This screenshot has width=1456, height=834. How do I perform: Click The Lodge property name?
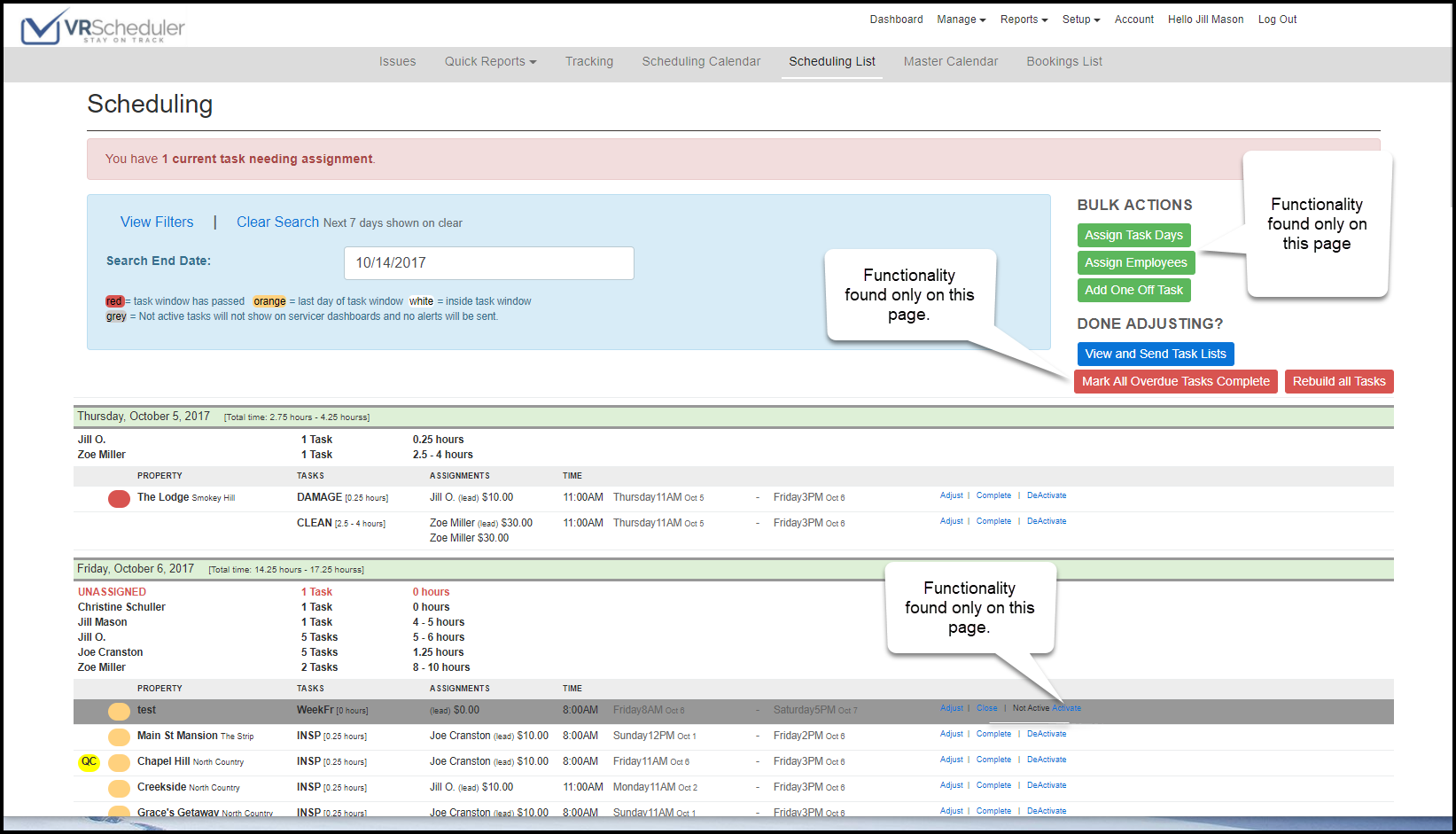pos(163,497)
